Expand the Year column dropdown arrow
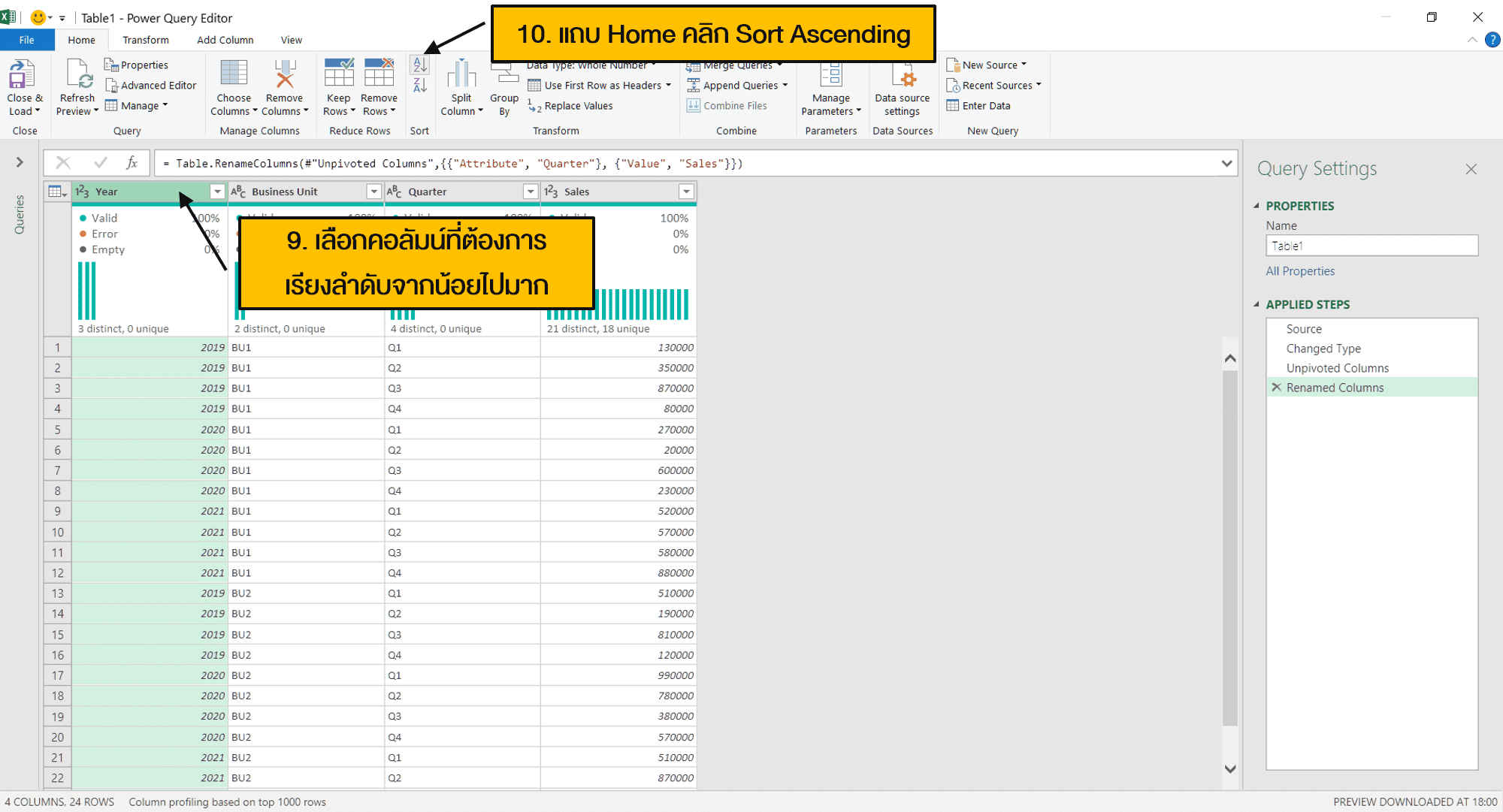Image resolution: width=1503 pixels, height=812 pixels. (215, 191)
